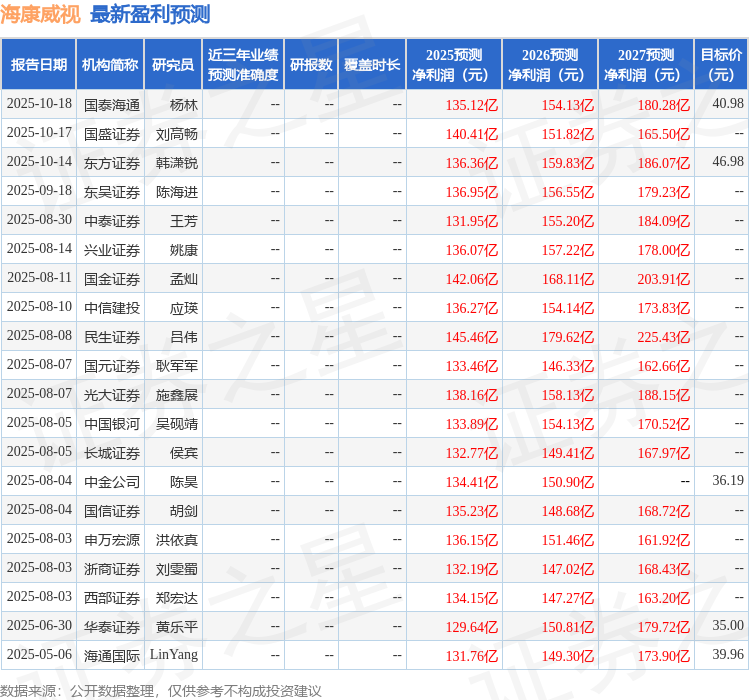Select the 研究员 column header

point(173,65)
